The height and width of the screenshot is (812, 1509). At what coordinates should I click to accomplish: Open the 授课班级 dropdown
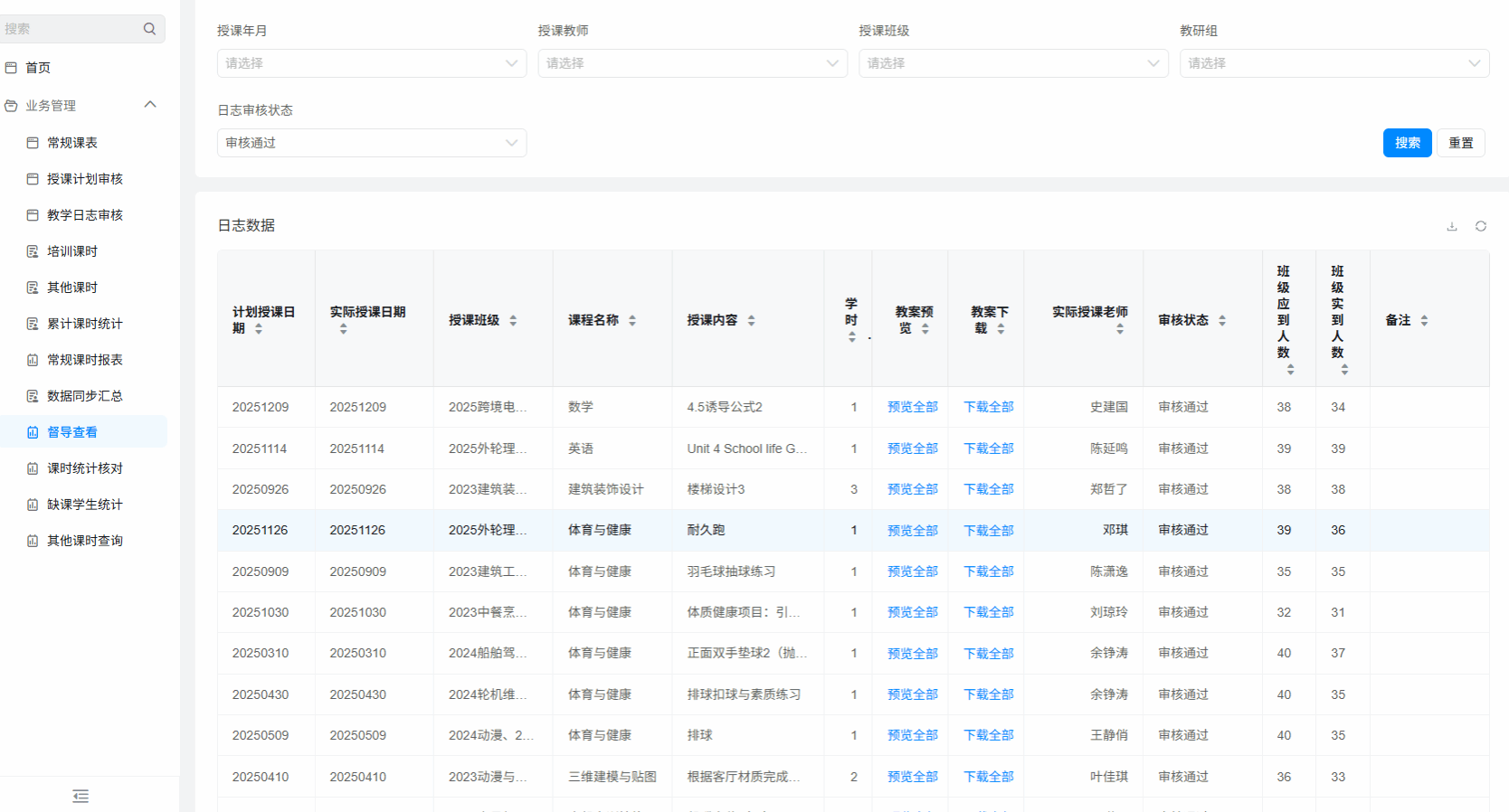[1013, 63]
